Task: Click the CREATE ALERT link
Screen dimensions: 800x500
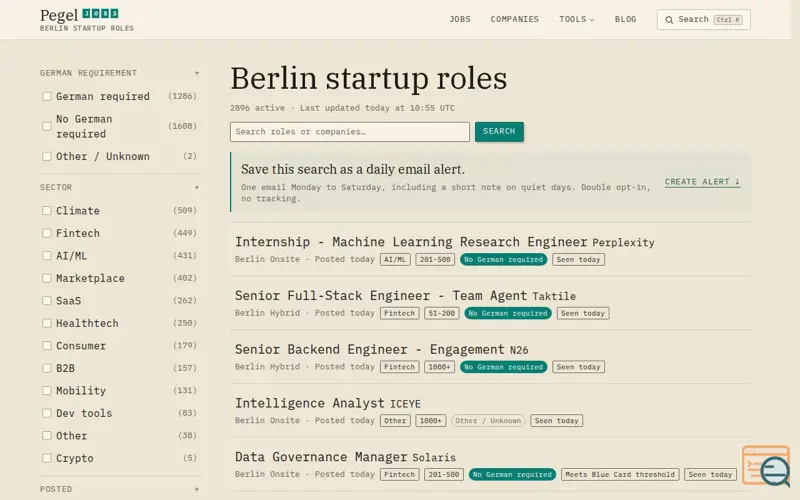Action: 702,182
